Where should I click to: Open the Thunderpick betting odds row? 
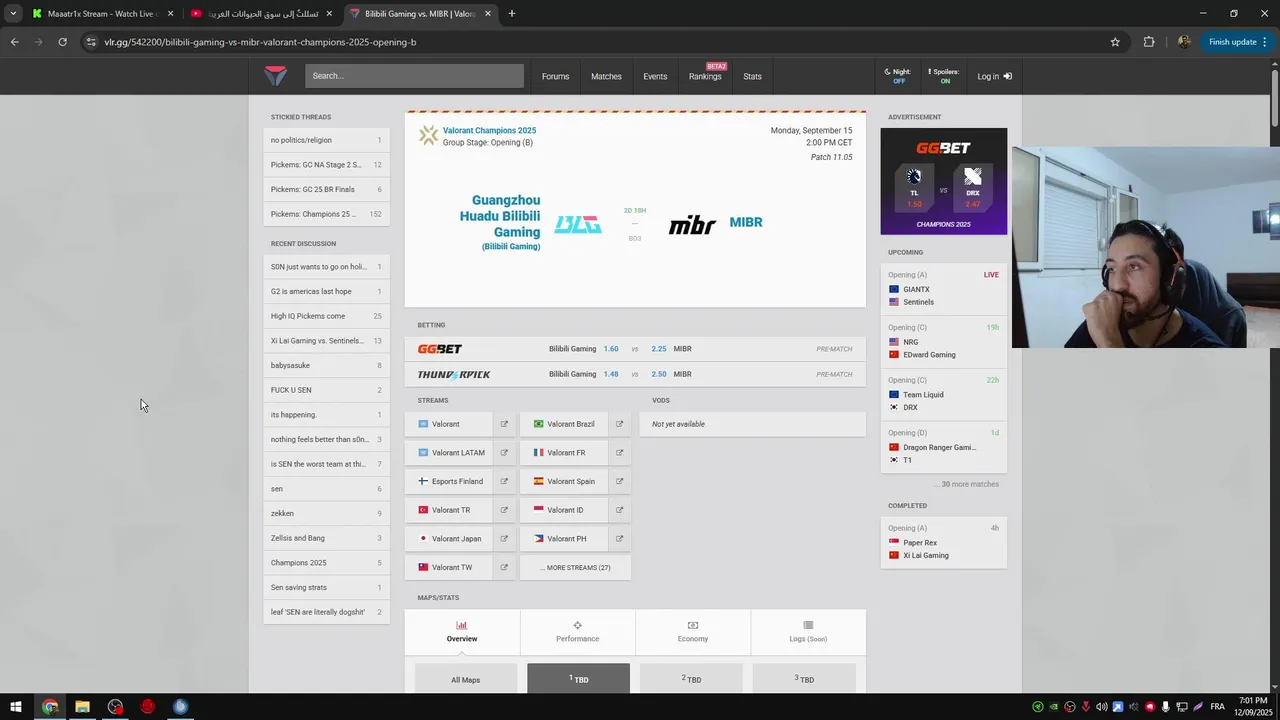[x=635, y=374]
